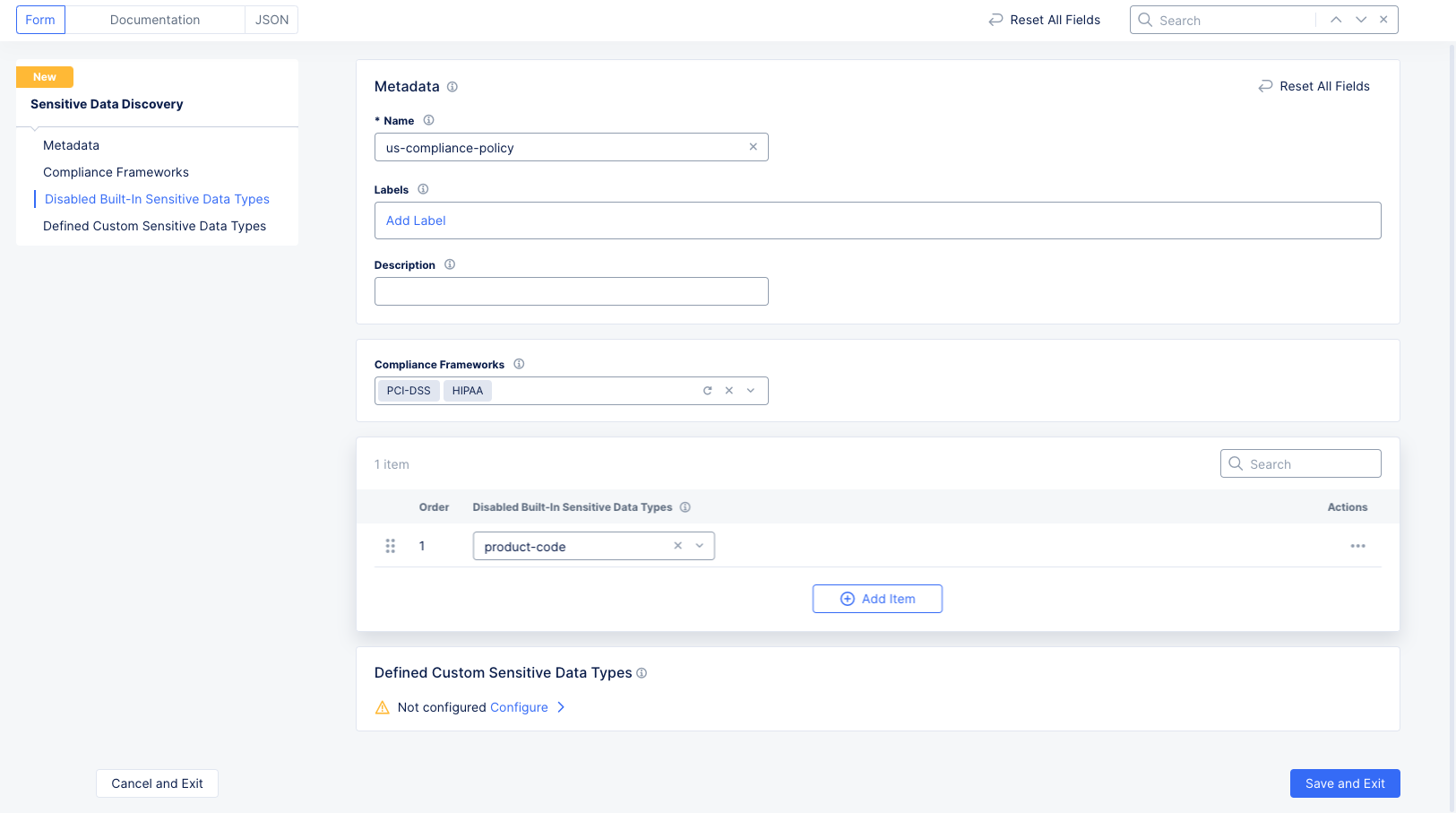Grab the drag handle for row 1
The height and width of the screenshot is (813, 1456).
[390, 545]
